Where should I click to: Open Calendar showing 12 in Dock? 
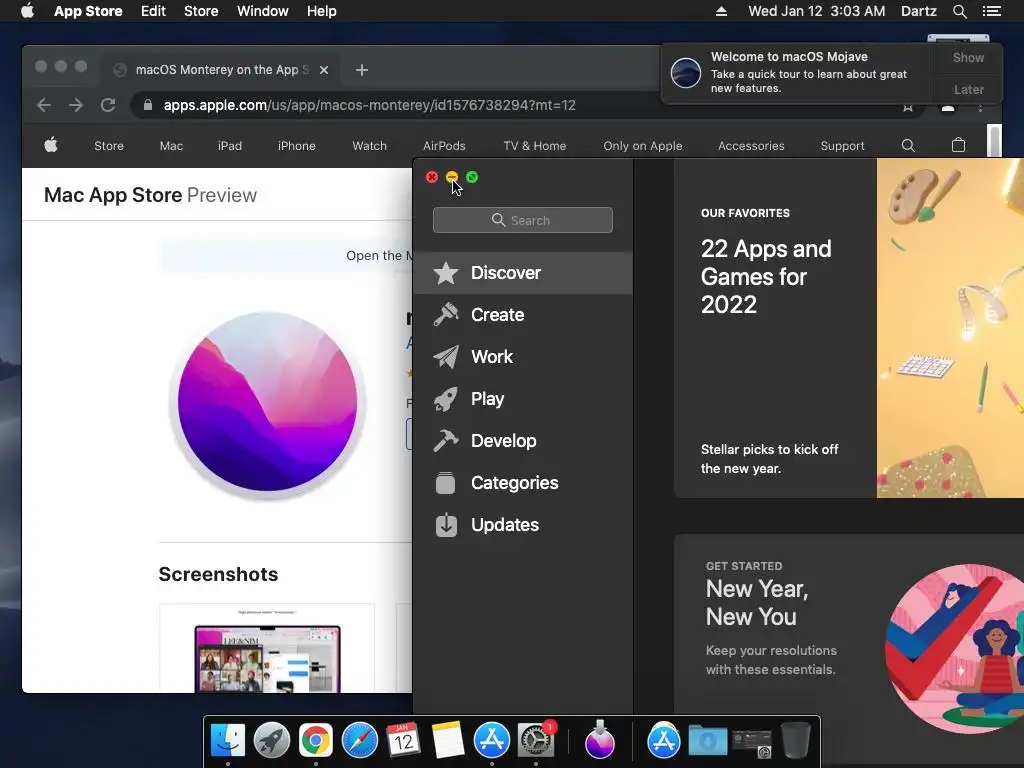pyautogui.click(x=403, y=741)
